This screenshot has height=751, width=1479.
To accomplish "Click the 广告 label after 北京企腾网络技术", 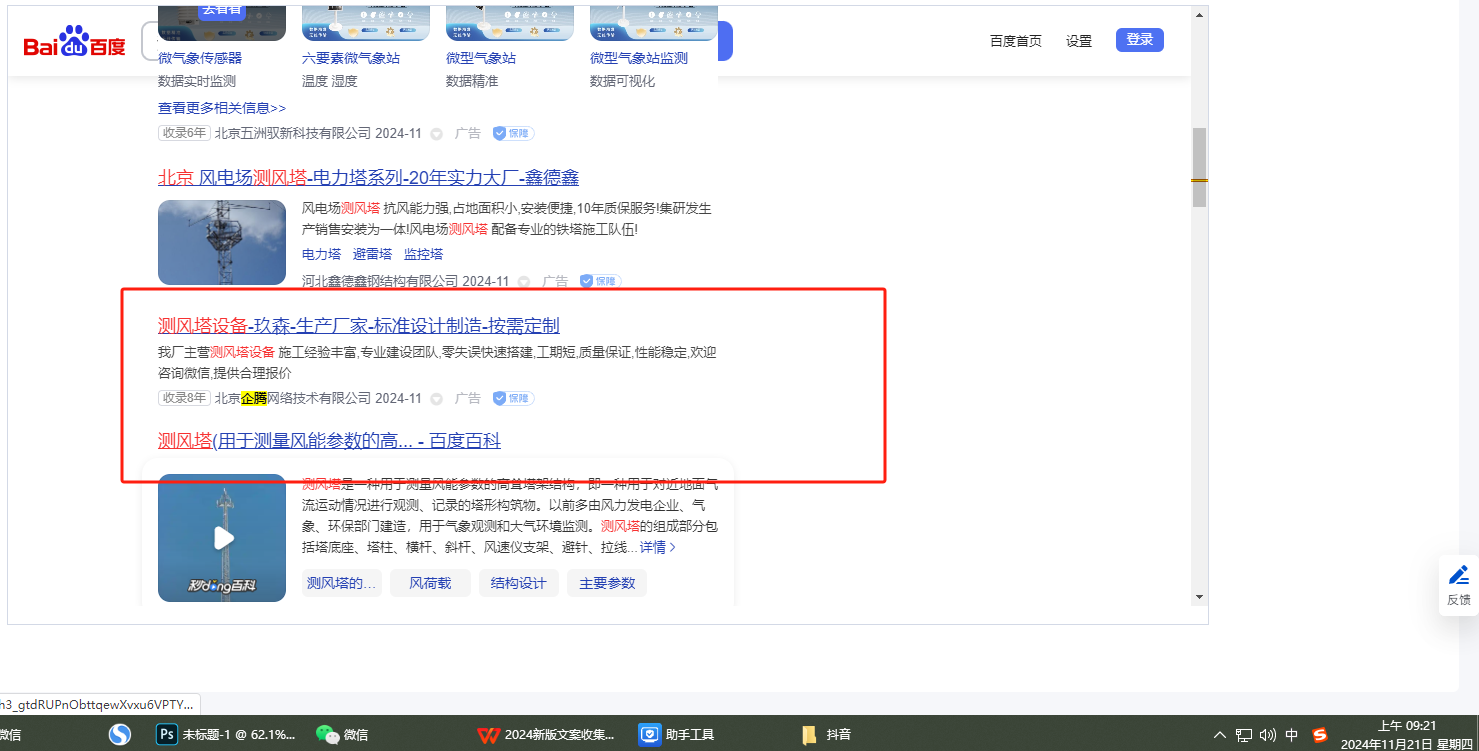I will [x=468, y=398].
